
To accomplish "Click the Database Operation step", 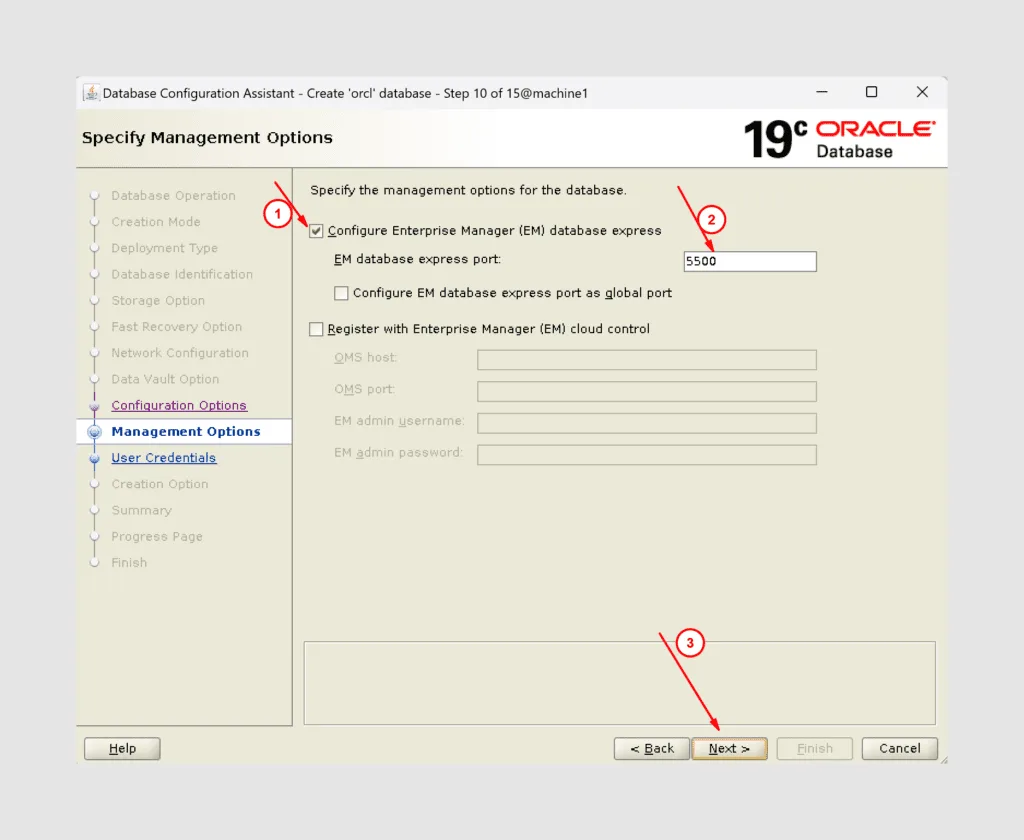I will (x=173, y=195).
